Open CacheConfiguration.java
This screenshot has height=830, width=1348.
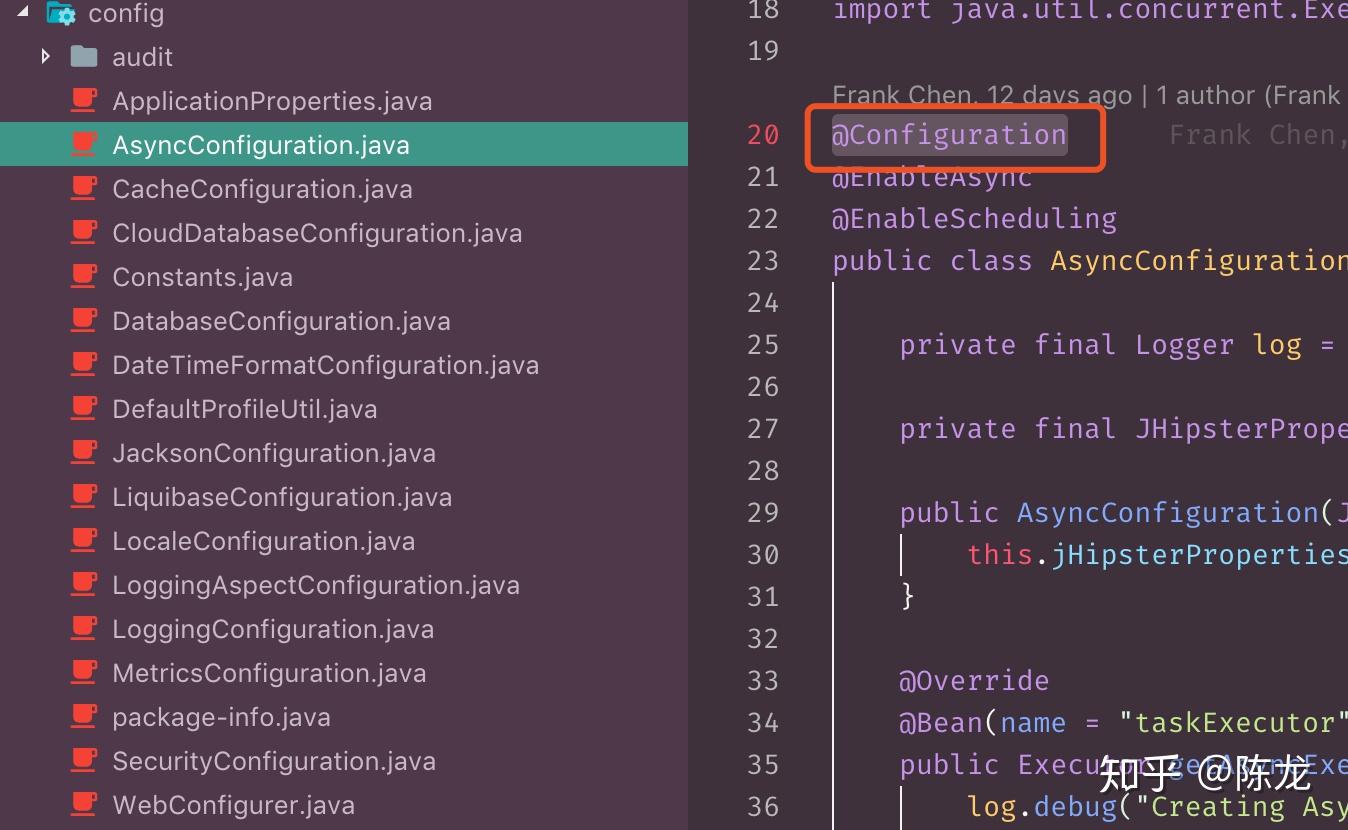click(x=263, y=188)
